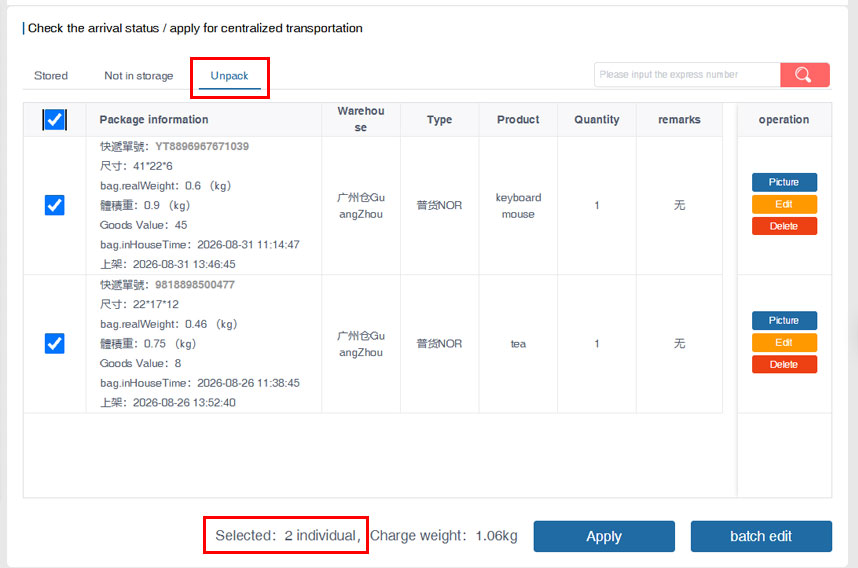This screenshot has width=858, height=568.
Task: Uncheck the 9818898500477 package checkbox
Action: point(54,344)
